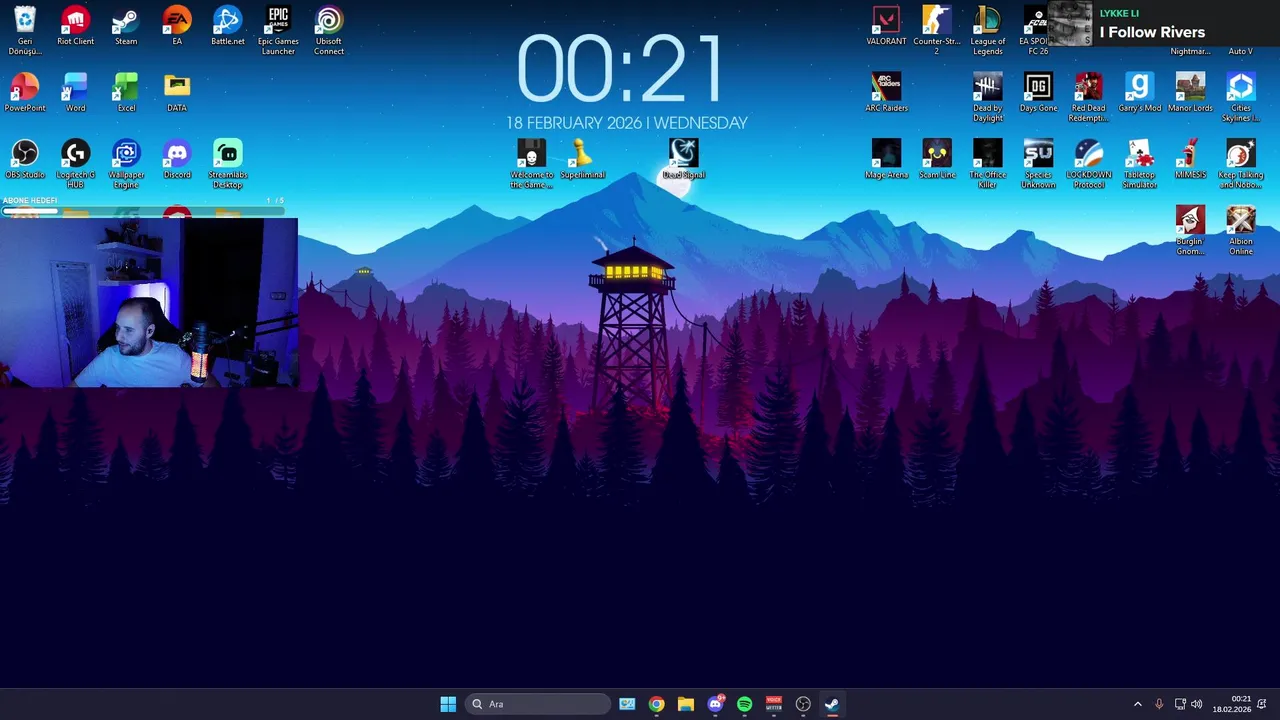Viewport: 1280px width, 720px height.
Task: Open the widgets icon beside the search box
Action: click(x=627, y=704)
